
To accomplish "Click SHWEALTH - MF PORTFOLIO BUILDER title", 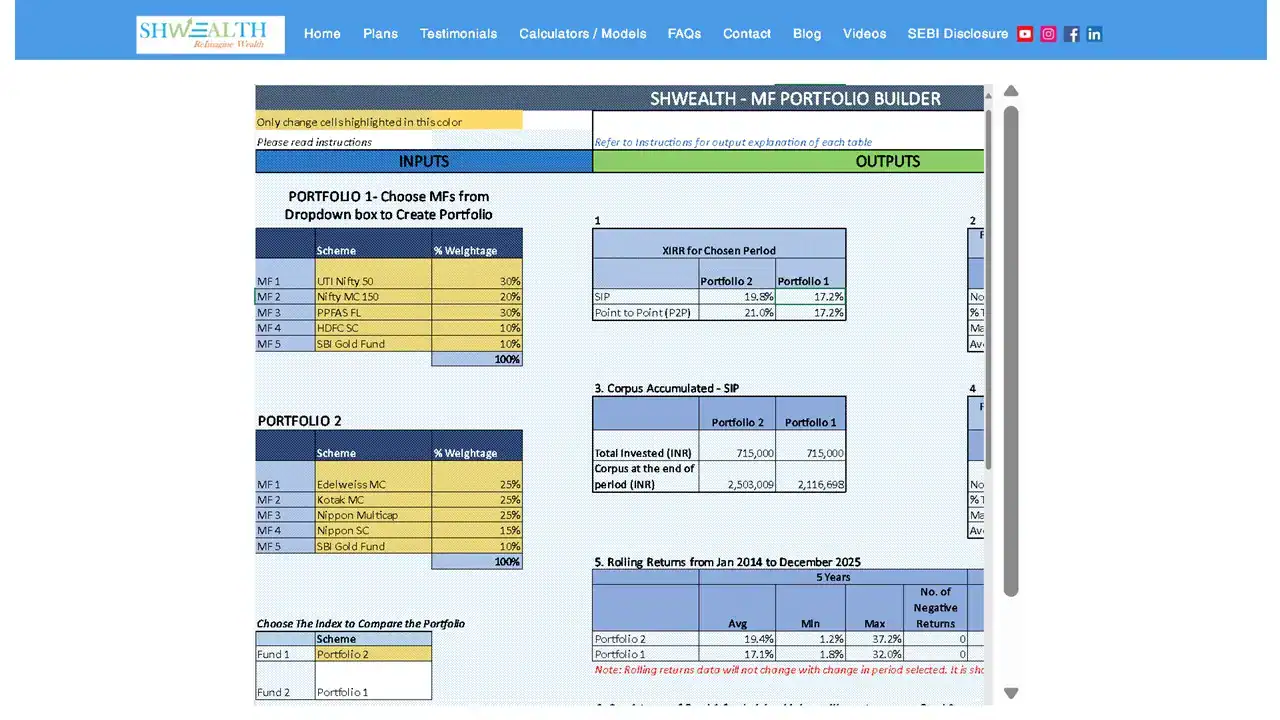I will [795, 99].
